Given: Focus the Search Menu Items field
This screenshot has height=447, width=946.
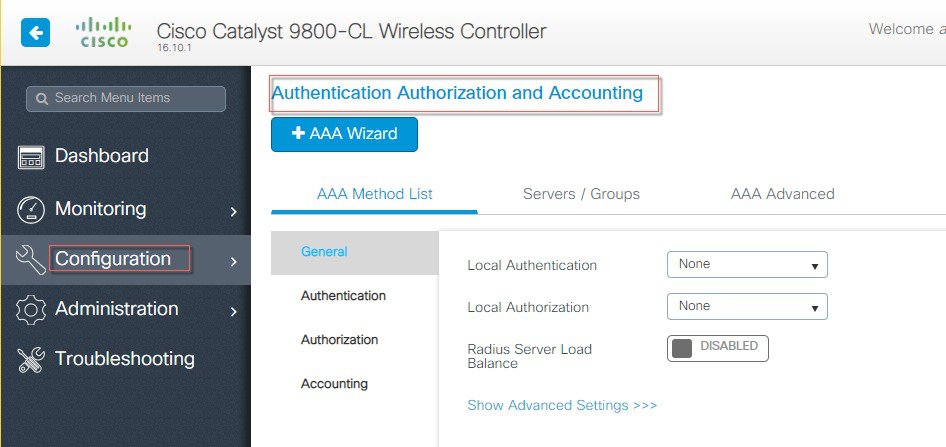Looking at the screenshot, I should pos(125,98).
